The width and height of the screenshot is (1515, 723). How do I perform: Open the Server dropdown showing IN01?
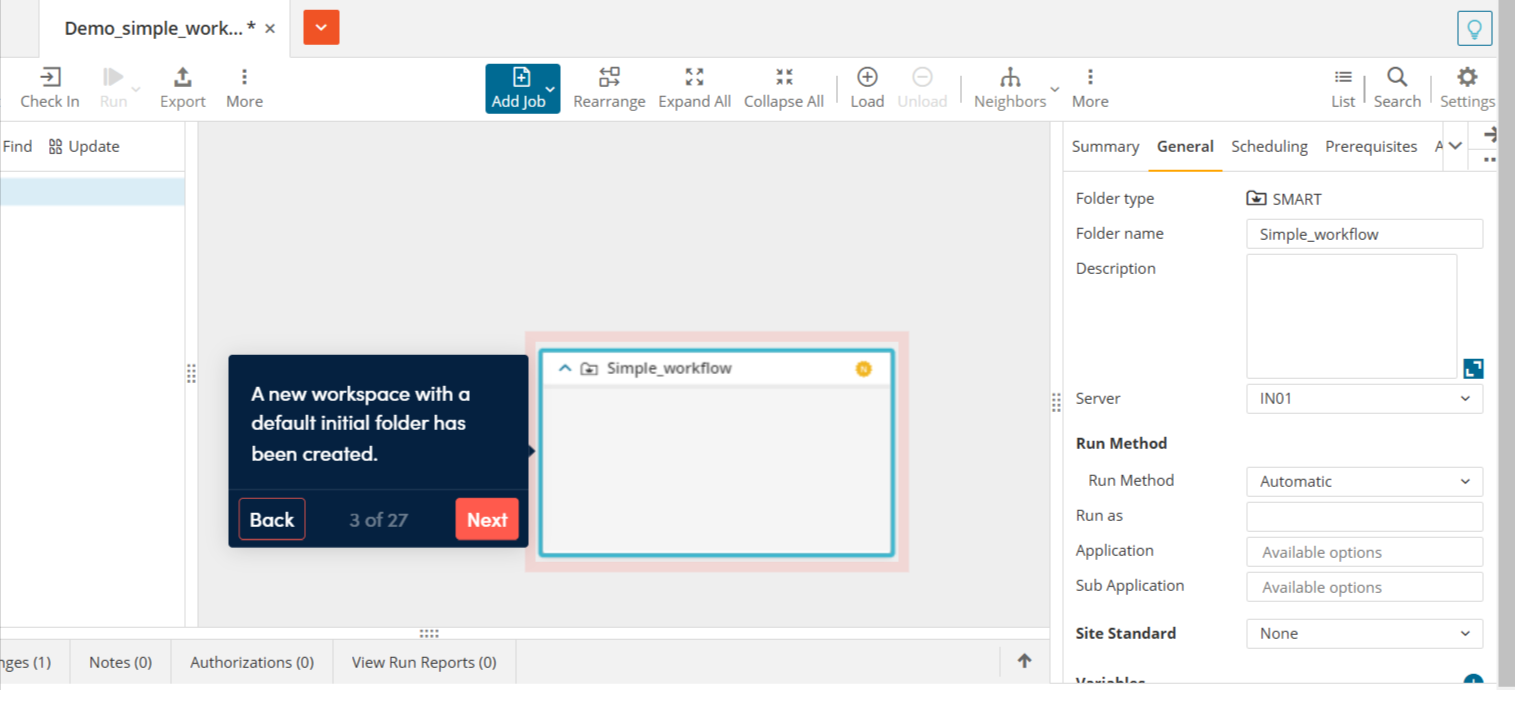tap(1364, 398)
